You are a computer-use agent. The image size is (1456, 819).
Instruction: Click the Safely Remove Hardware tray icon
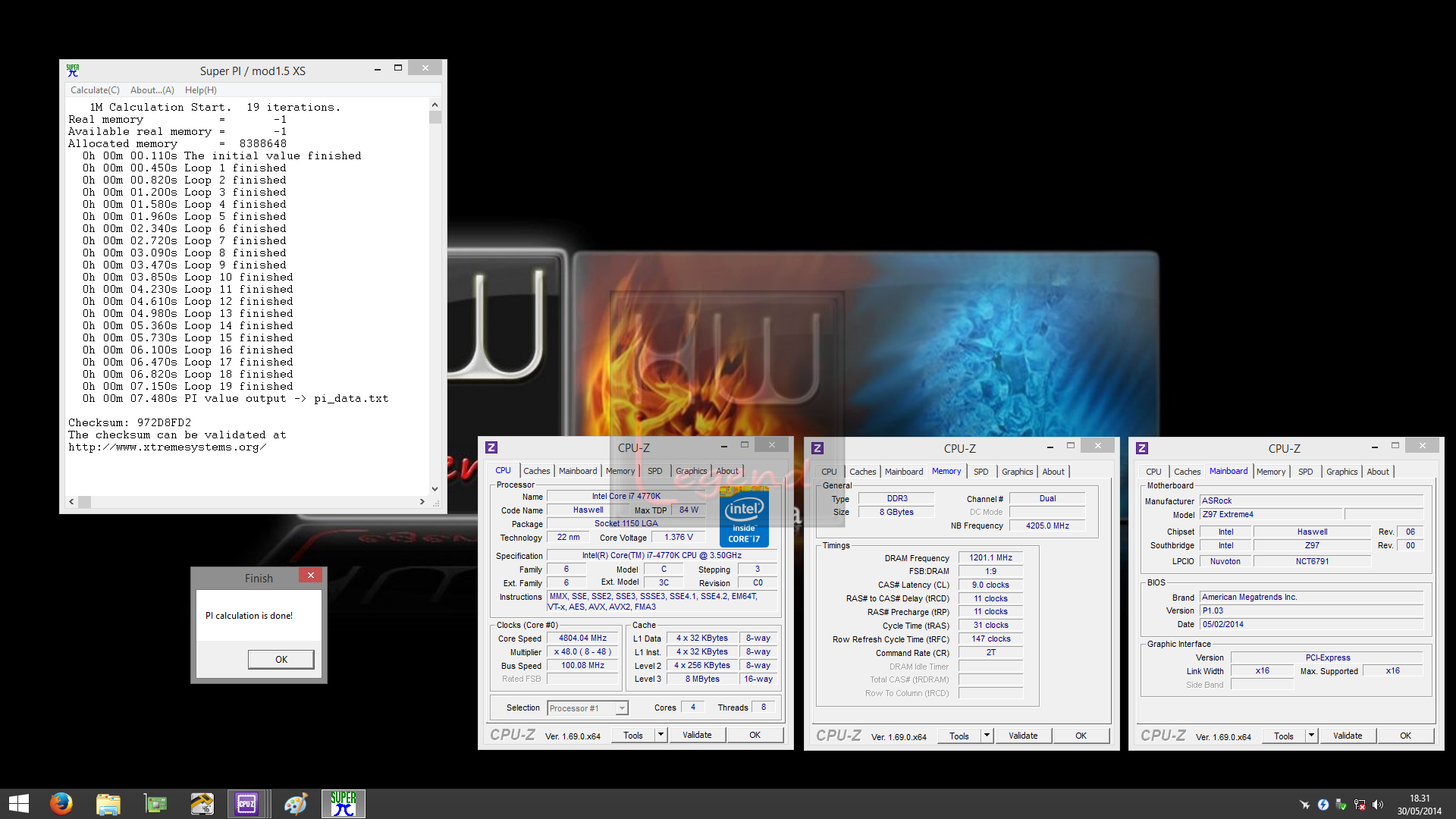[1341, 805]
